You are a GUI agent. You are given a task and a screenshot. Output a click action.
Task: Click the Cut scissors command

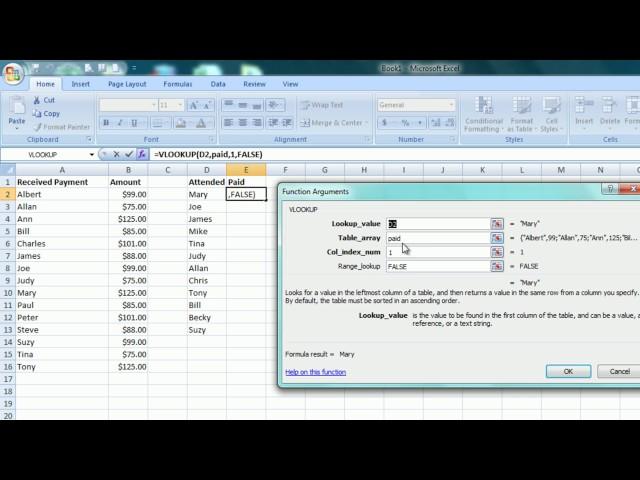[x=43, y=100]
